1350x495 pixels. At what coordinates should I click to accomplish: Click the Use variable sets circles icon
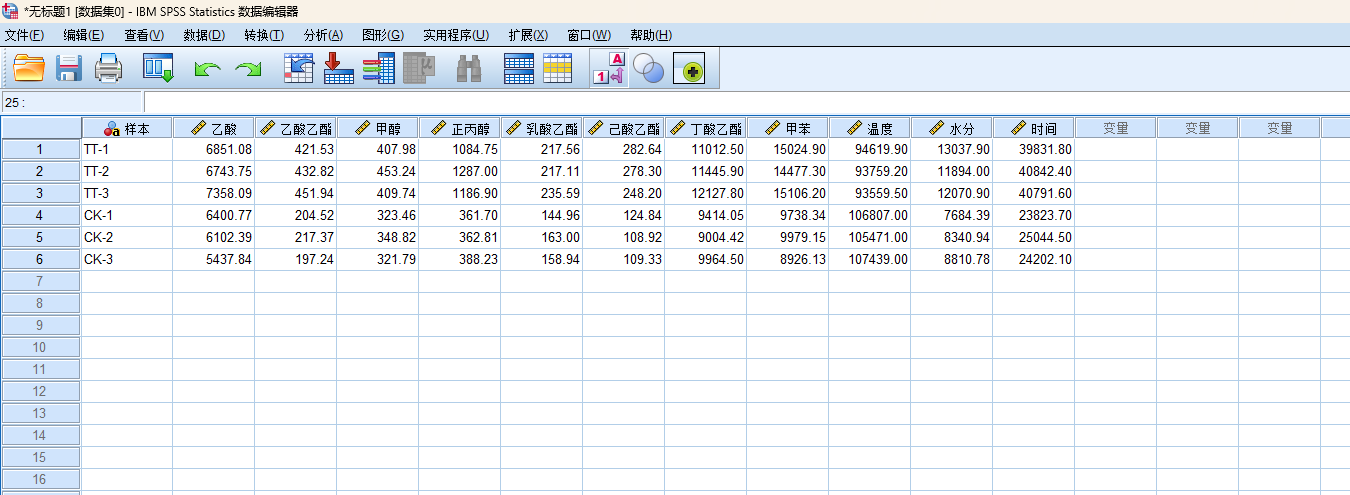pos(649,69)
